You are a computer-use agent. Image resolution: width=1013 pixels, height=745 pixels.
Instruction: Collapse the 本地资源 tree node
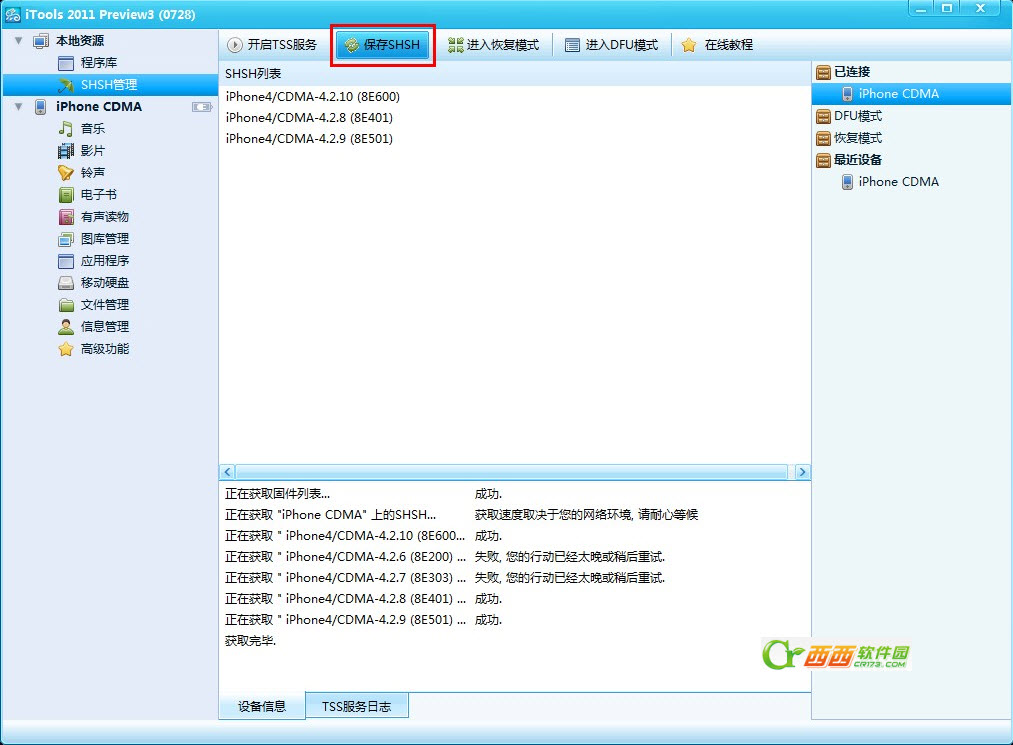click(19, 41)
